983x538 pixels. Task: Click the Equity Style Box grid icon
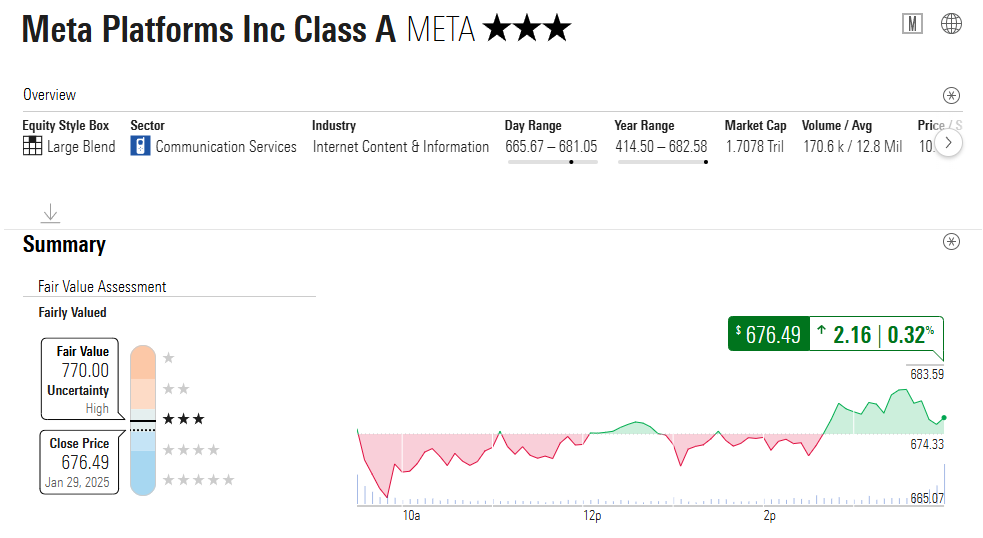(32, 146)
